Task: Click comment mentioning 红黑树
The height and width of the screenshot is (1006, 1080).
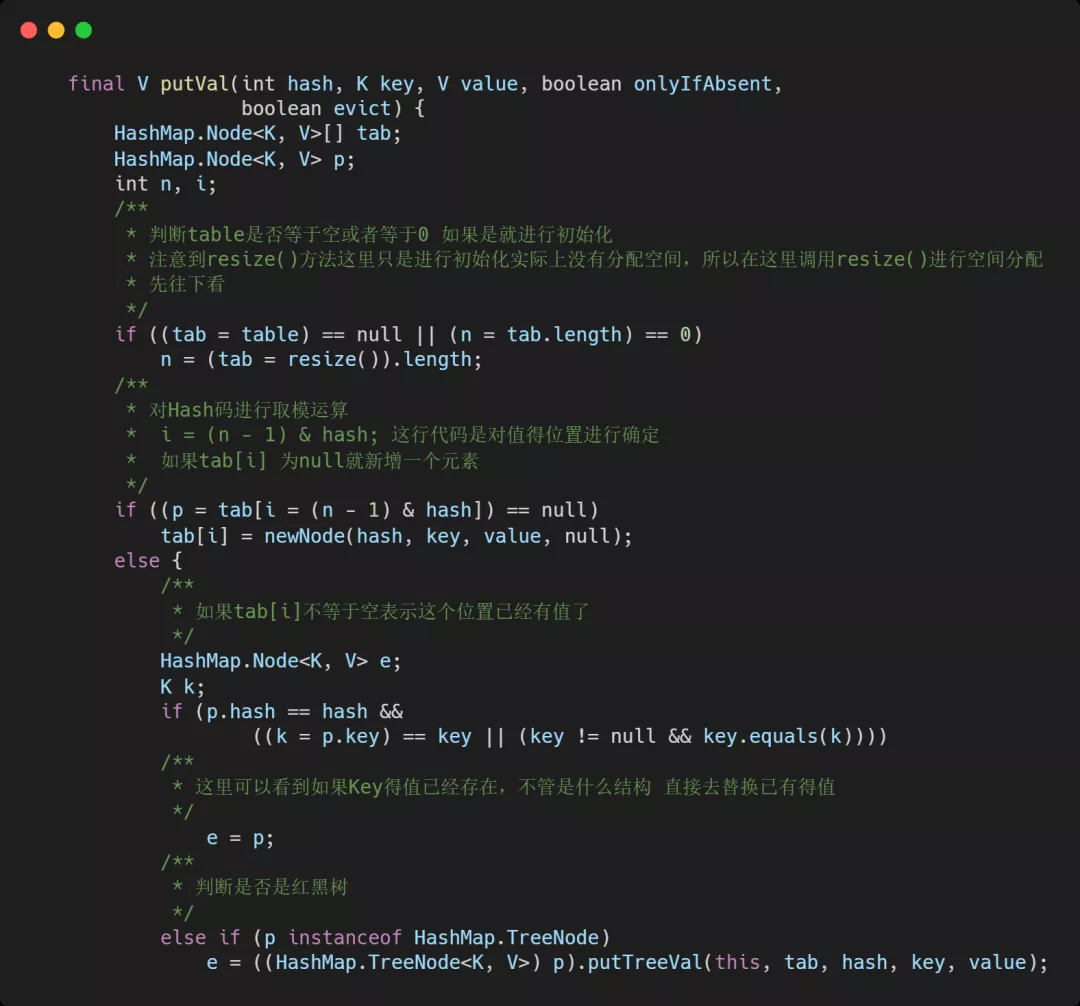Action: pyautogui.click(x=271, y=887)
